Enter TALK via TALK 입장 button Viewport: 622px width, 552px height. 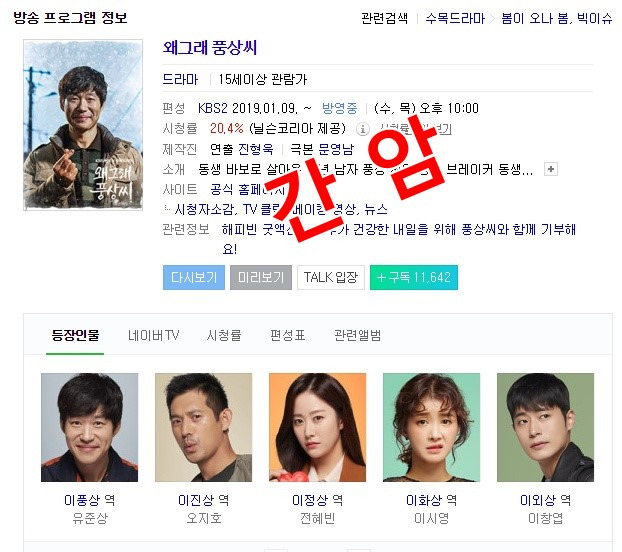[x=331, y=277]
